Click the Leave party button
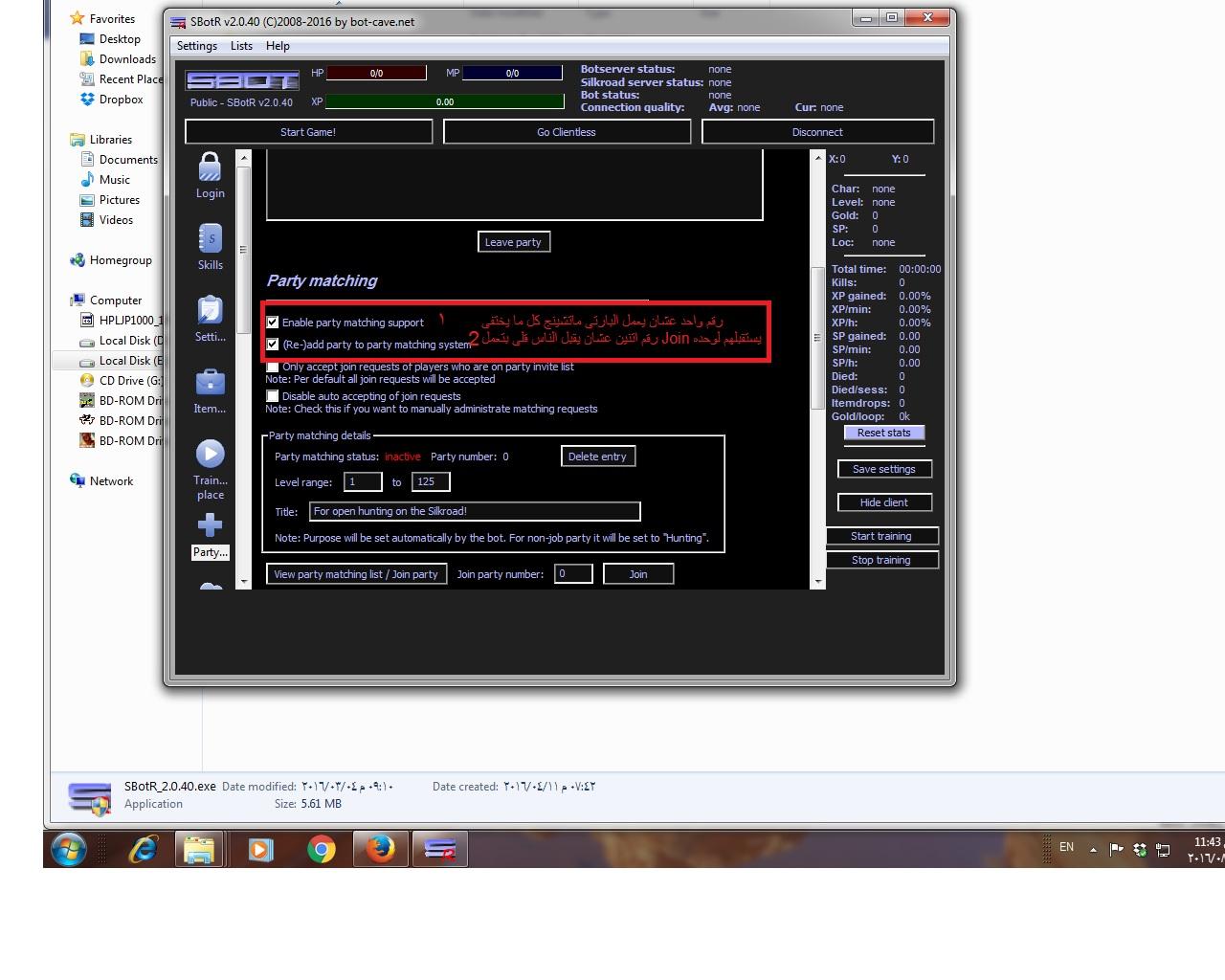 point(514,242)
